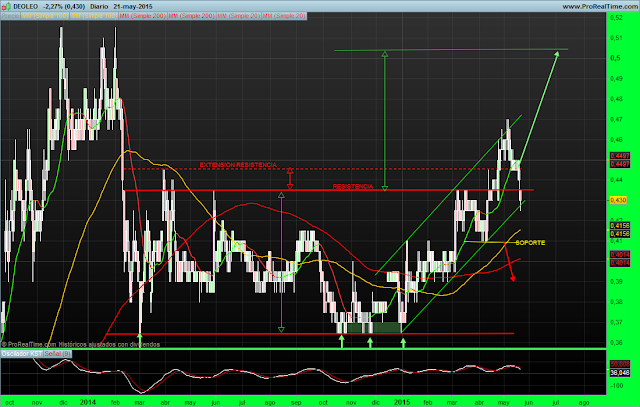Click the 0,47 price axis label
Viewport: 640px width, 407px height.
pos(616,119)
